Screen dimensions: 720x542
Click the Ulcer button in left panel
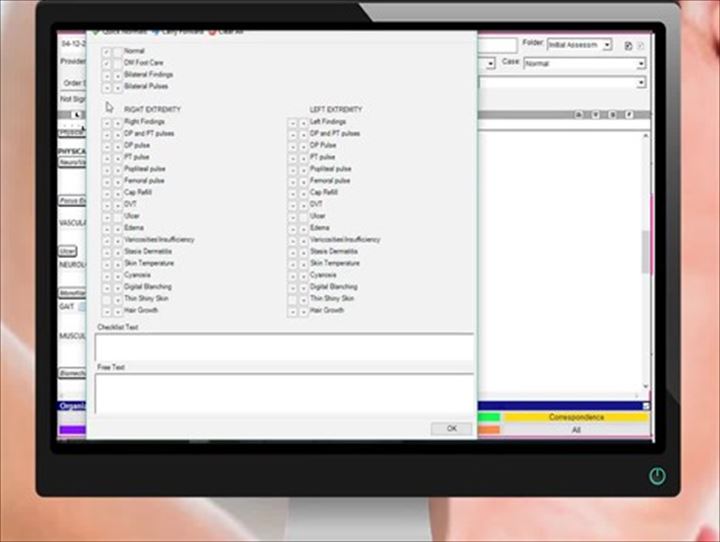[67, 251]
